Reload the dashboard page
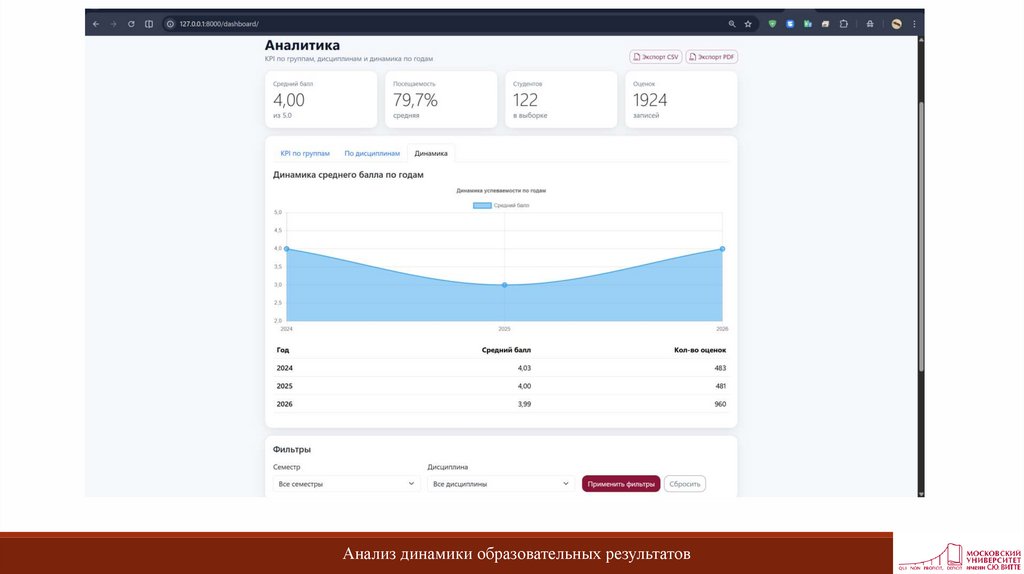 pos(131,23)
